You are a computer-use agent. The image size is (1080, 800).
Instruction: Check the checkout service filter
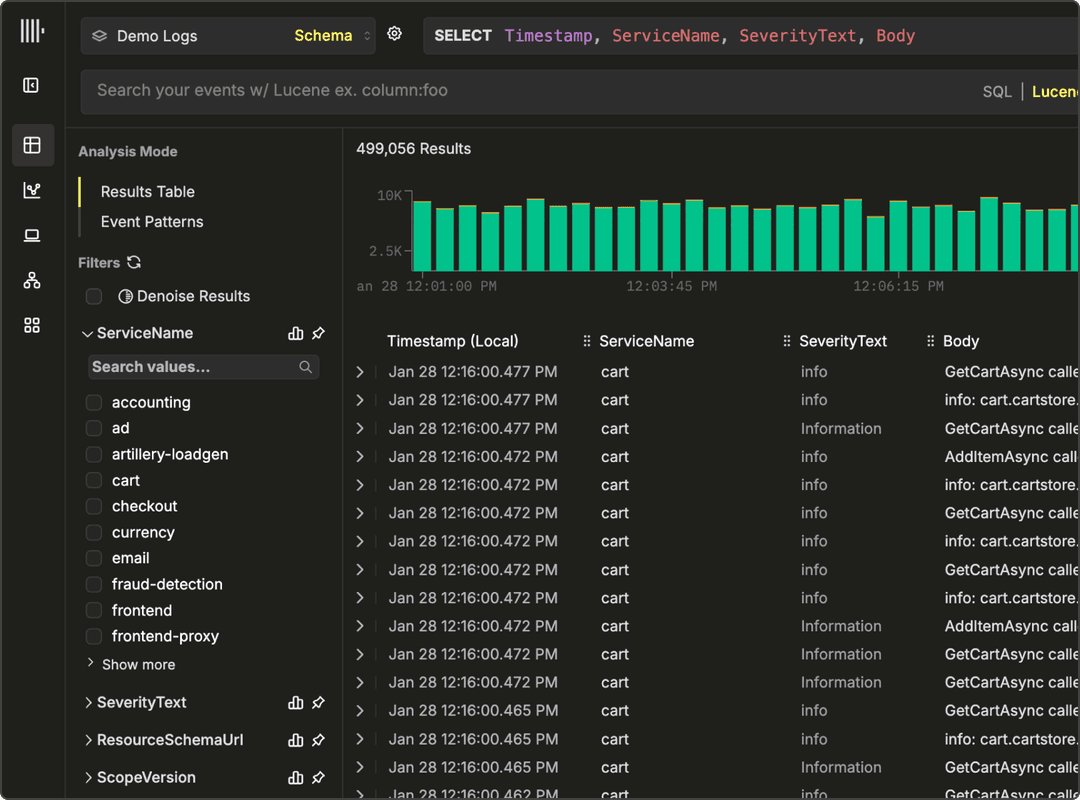coord(94,507)
